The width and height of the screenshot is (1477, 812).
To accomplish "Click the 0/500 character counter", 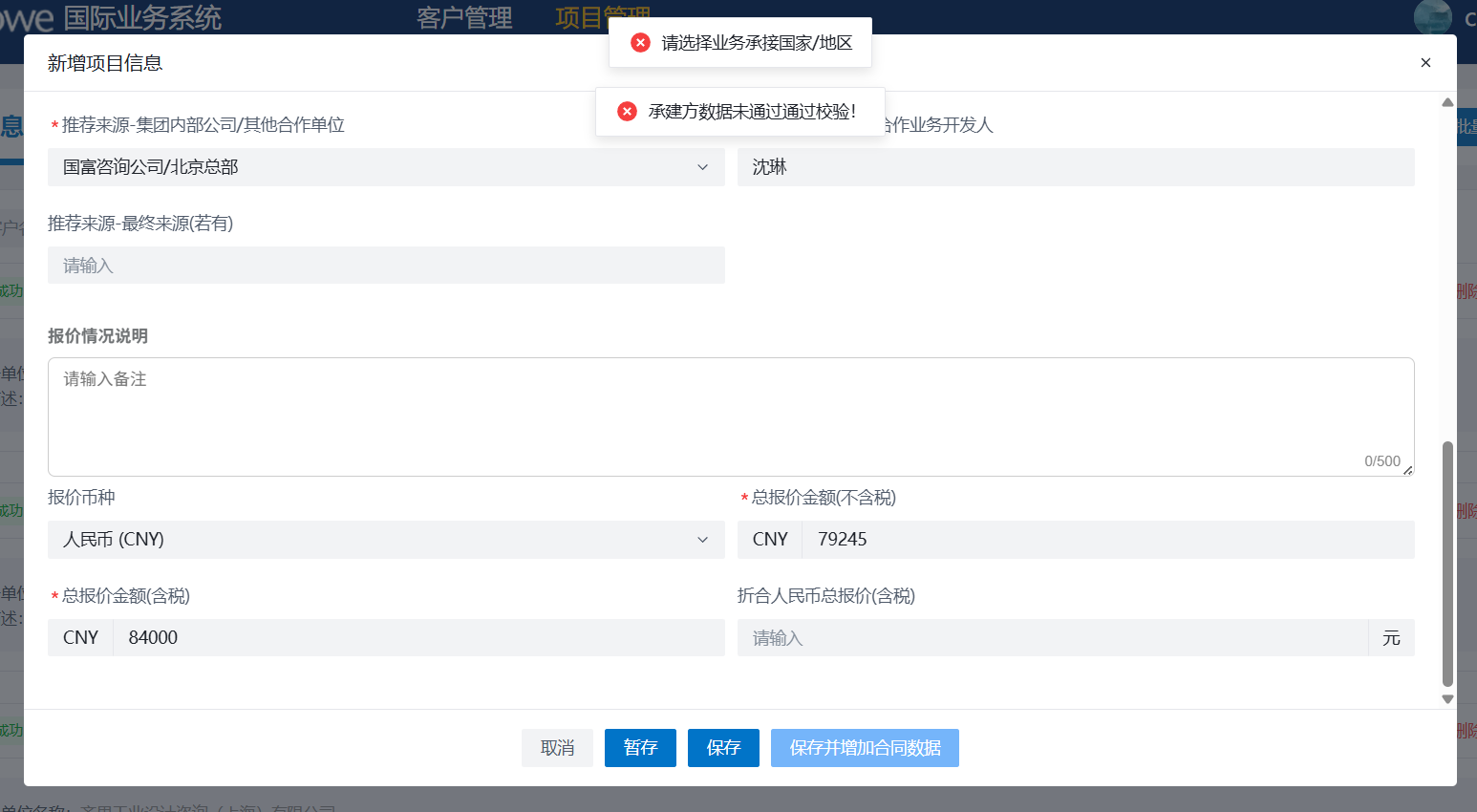I will [x=1382, y=461].
